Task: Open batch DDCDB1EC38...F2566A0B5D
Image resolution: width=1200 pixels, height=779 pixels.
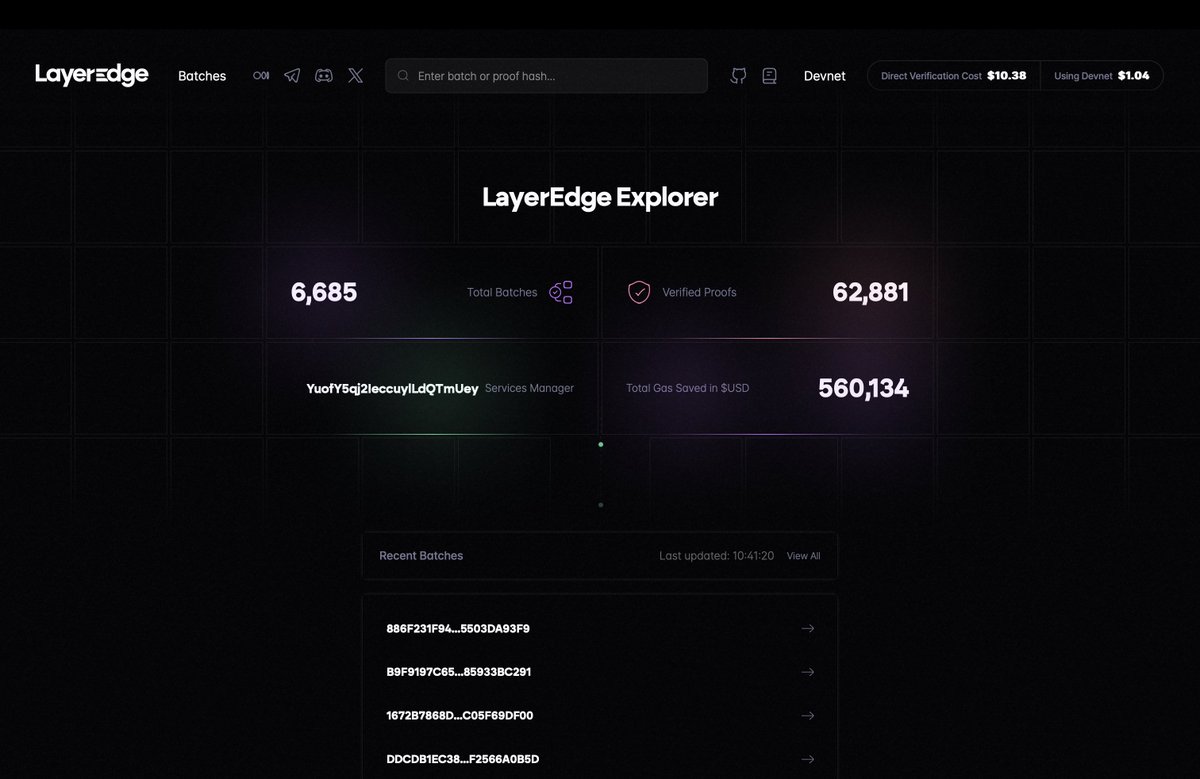Action: click(x=463, y=759)
